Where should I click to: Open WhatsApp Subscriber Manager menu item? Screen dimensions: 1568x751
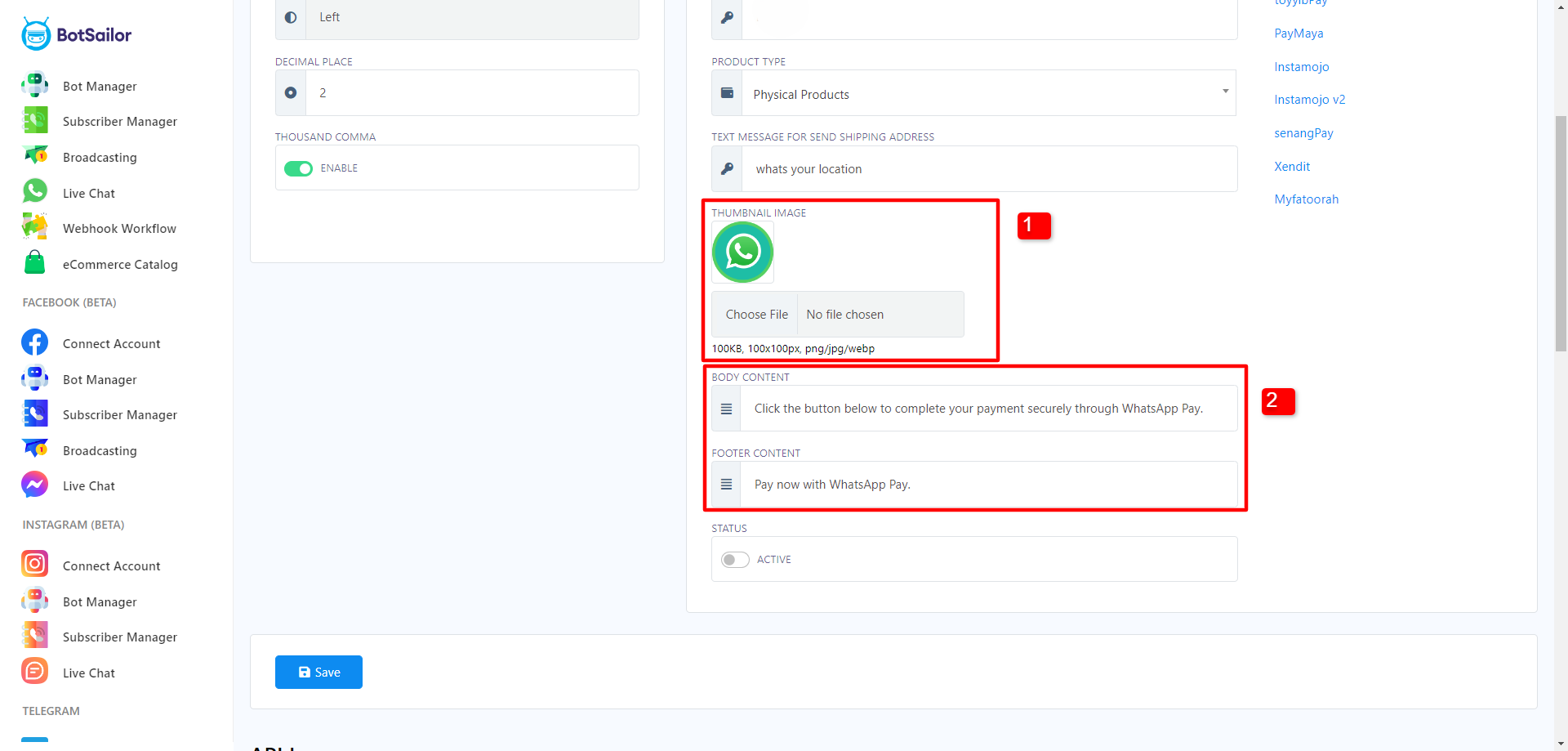tap(119, 122)
